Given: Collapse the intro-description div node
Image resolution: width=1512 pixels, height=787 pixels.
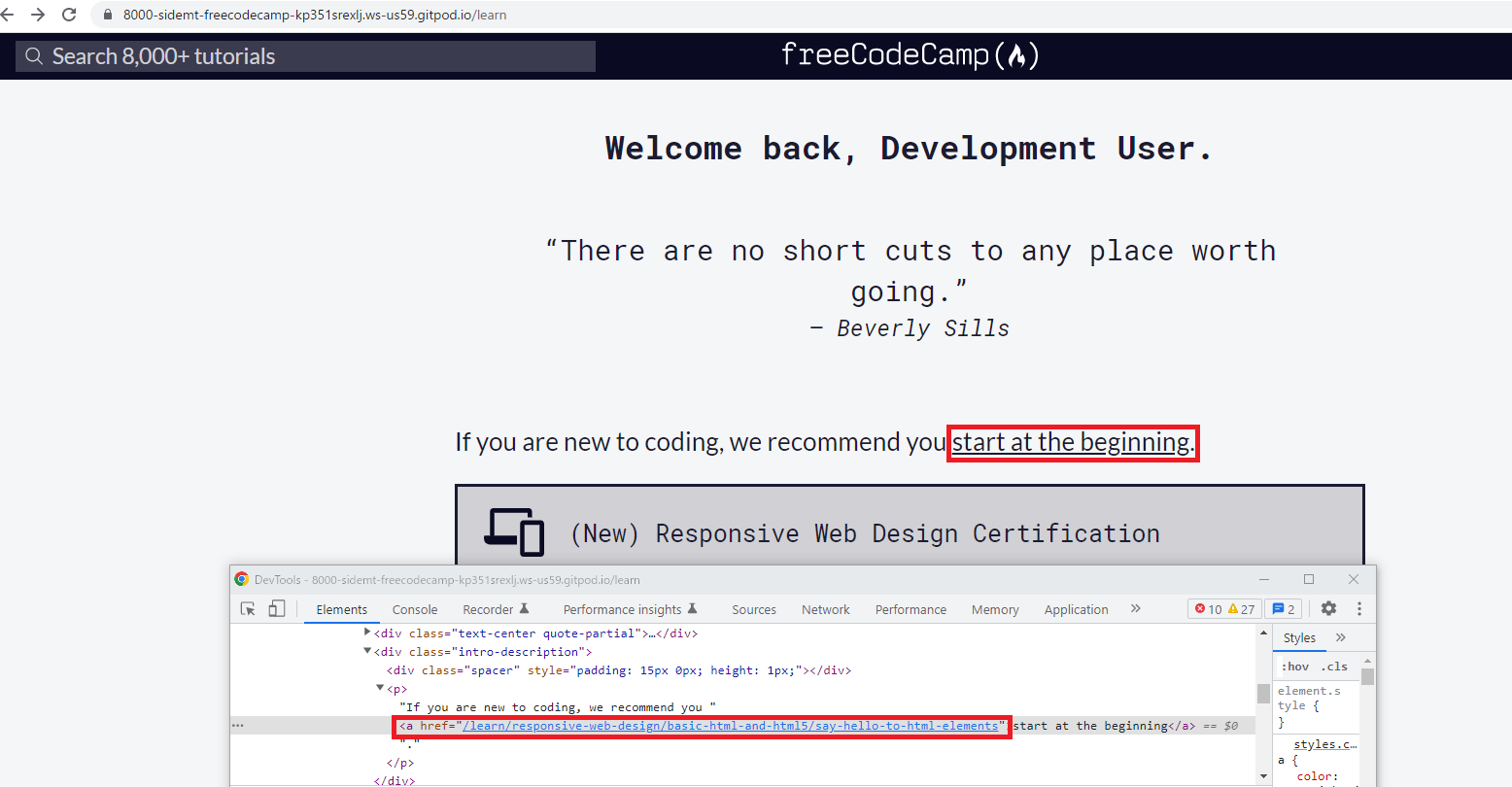Looking at the screenshot, I should 367,651.
